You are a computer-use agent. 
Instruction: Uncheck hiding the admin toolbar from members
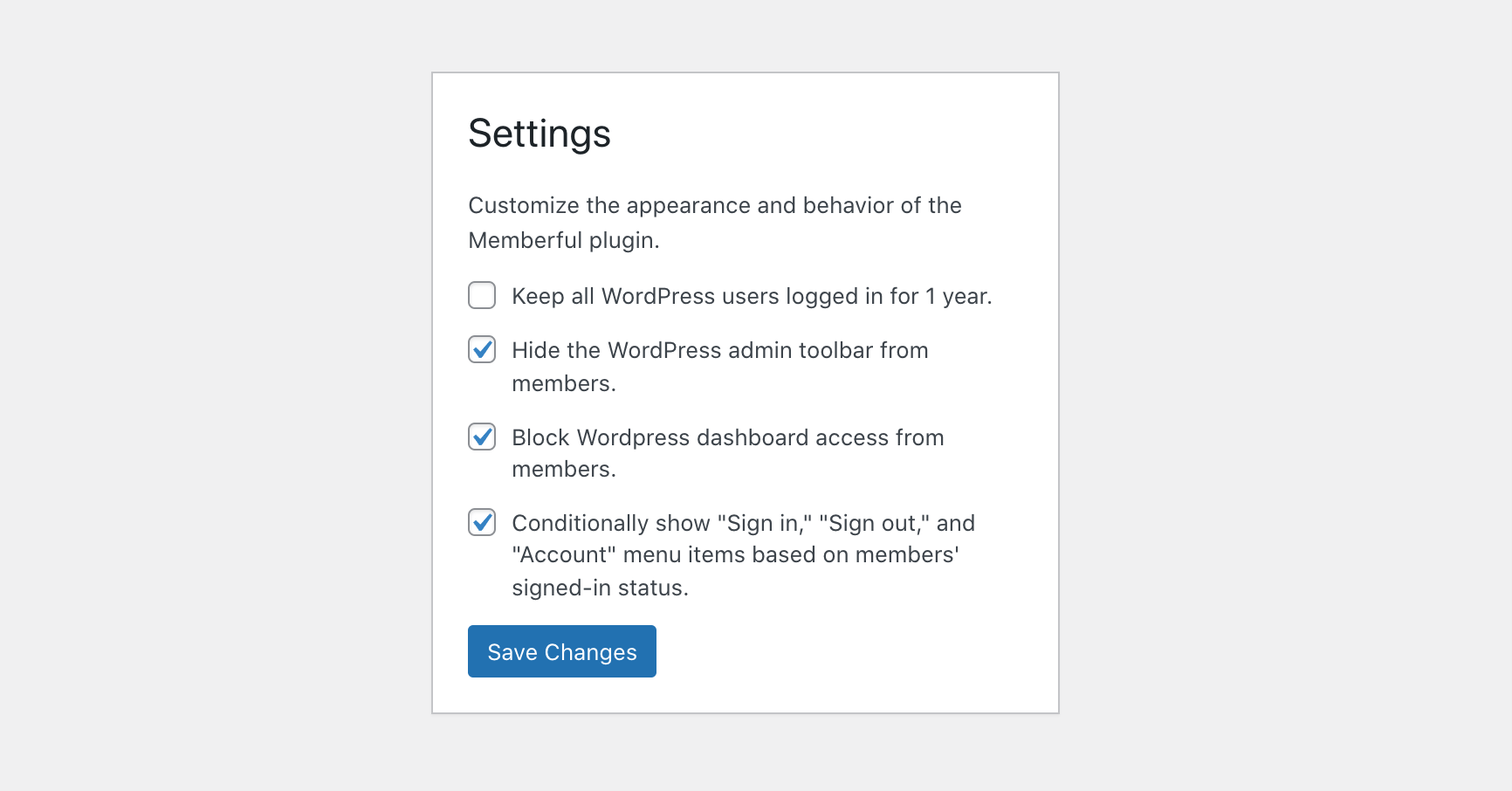coord(481,350)
